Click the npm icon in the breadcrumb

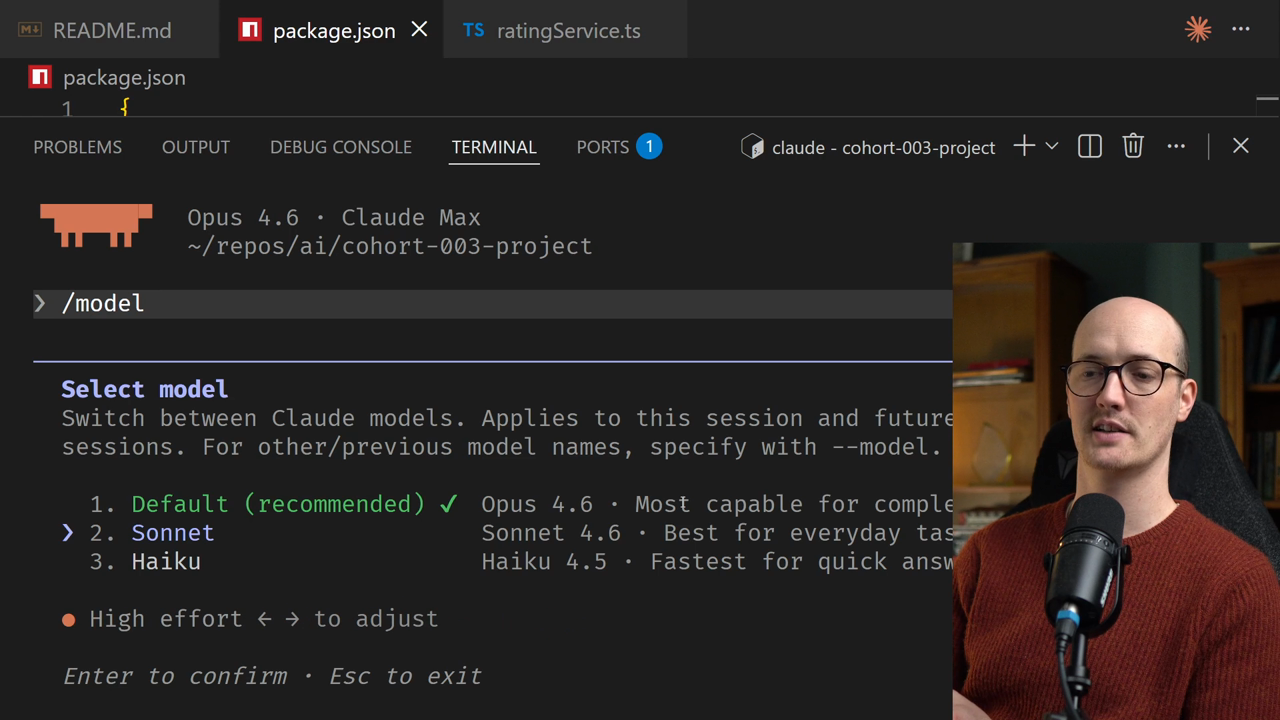[x=40, y=77]
